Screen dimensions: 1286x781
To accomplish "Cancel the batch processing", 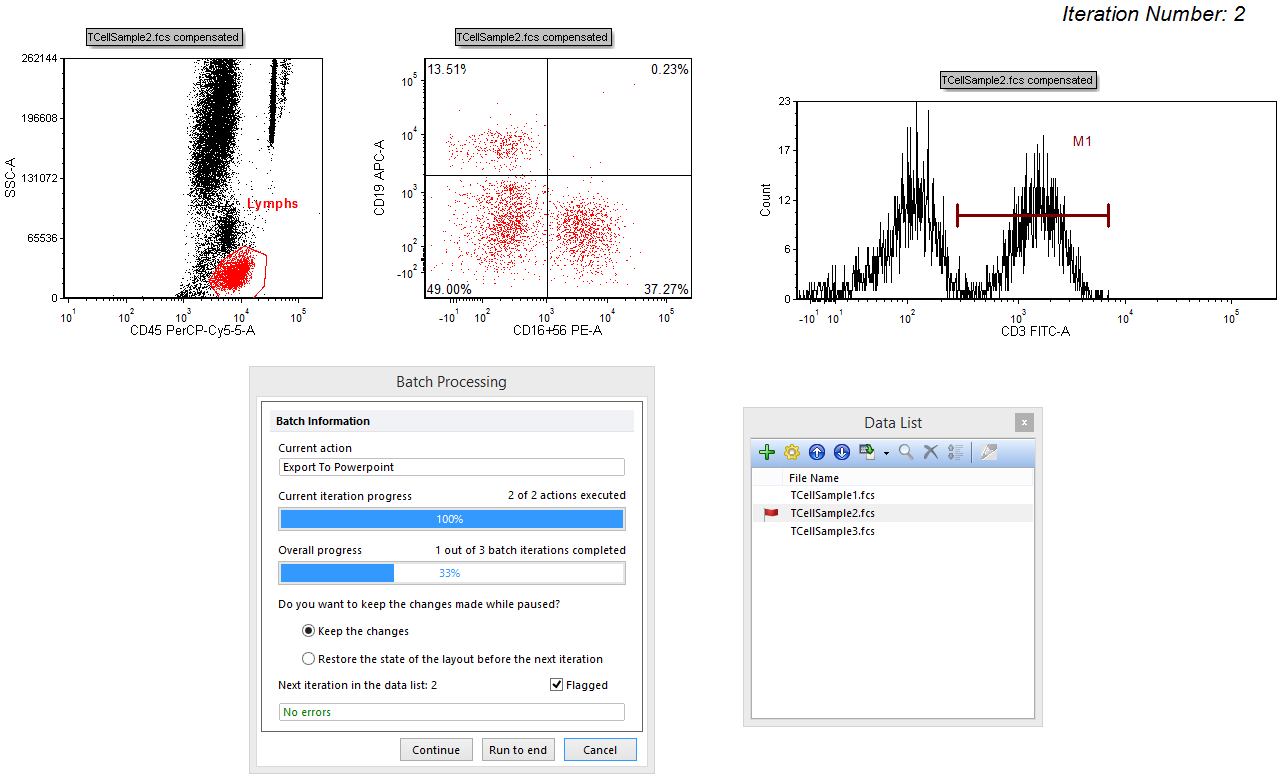I will pos(599,750).
